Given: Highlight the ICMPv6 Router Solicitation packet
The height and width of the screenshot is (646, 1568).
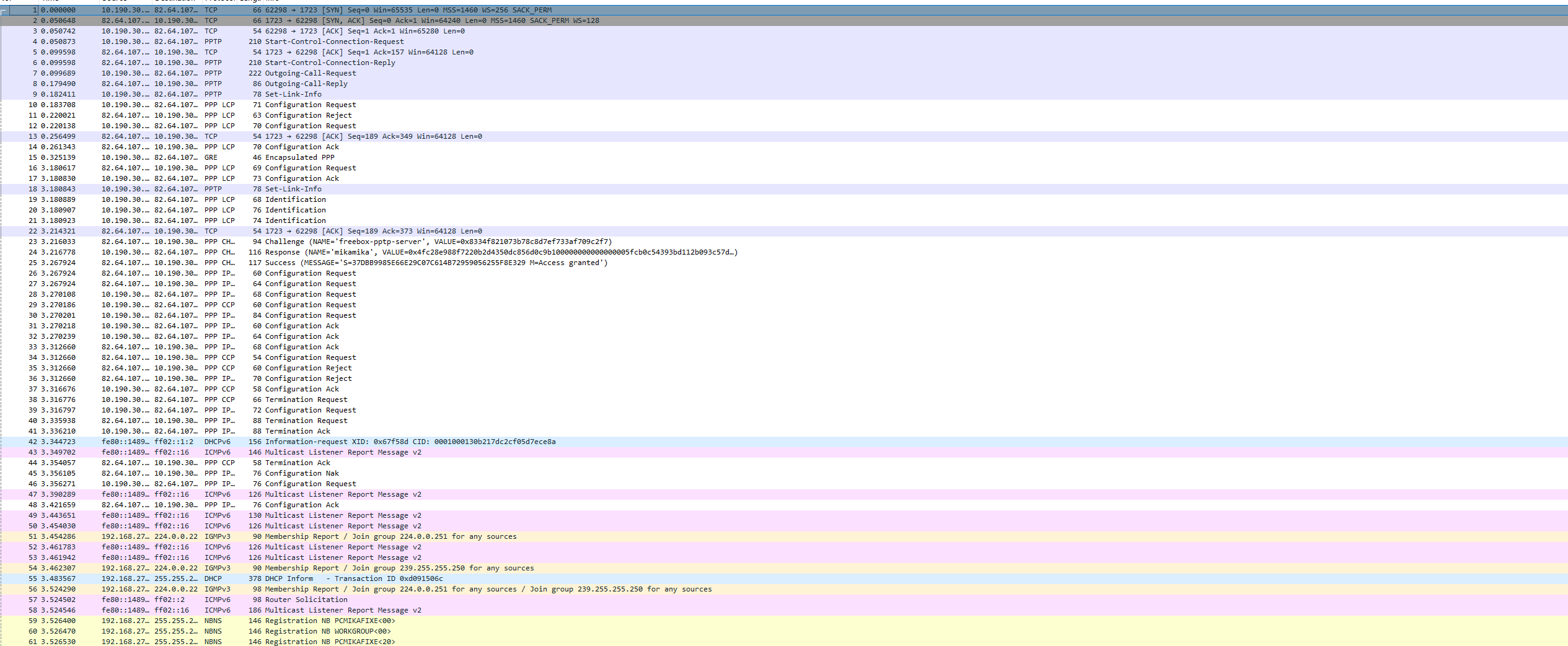Looking at the screenshot, I should 306,600.
